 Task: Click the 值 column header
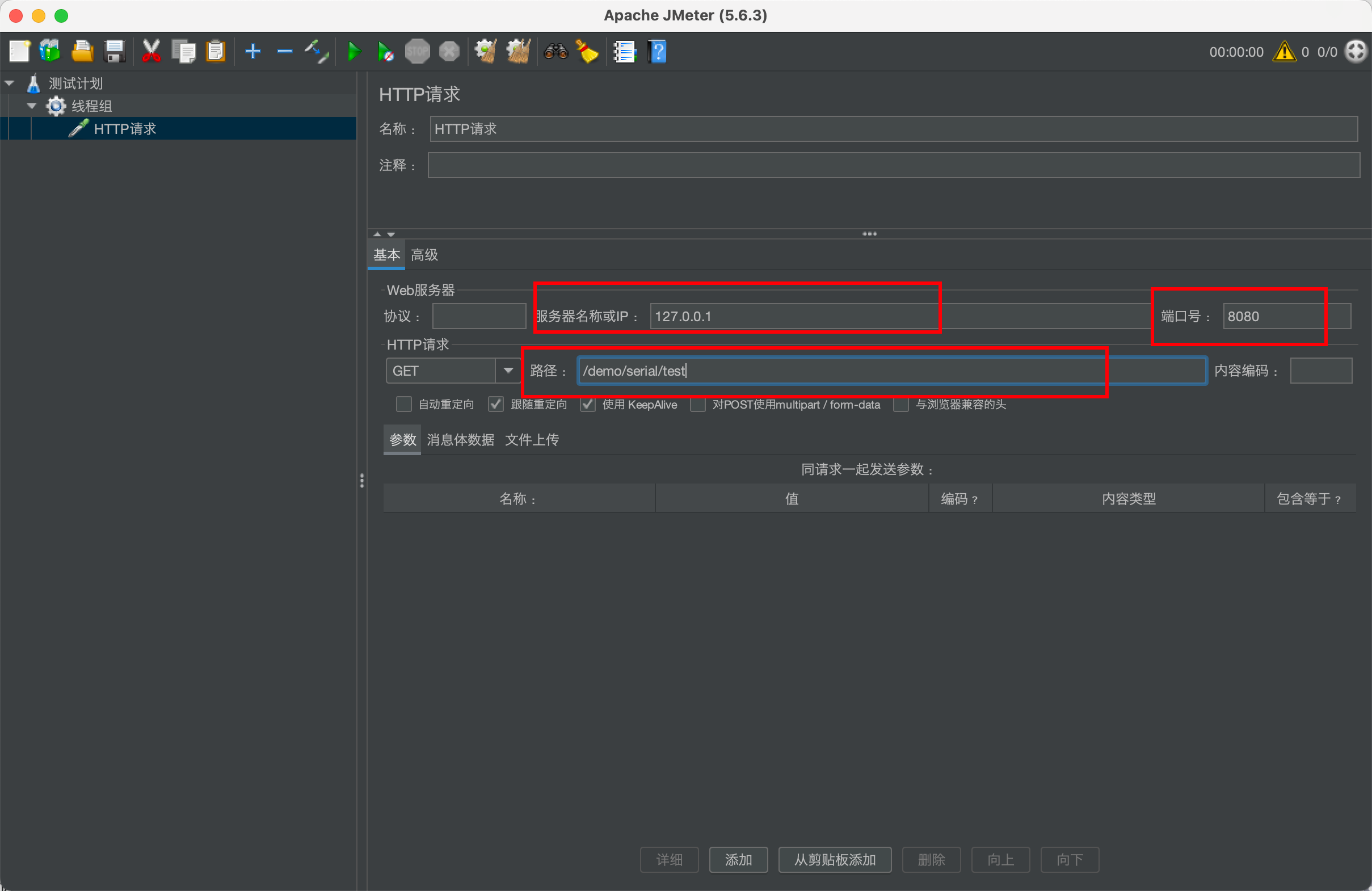792,498
